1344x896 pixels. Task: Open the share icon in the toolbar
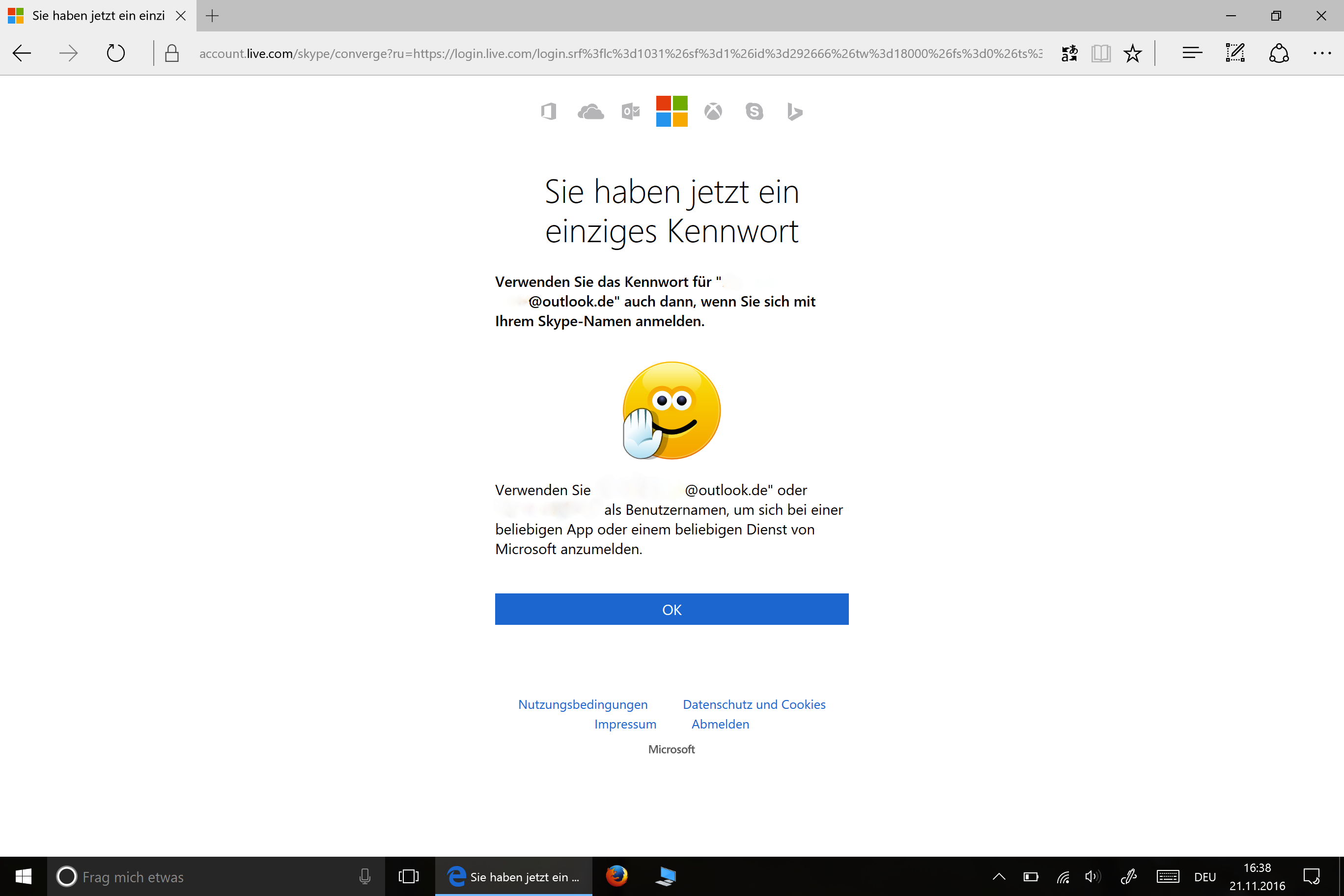tap(1279, 53)
